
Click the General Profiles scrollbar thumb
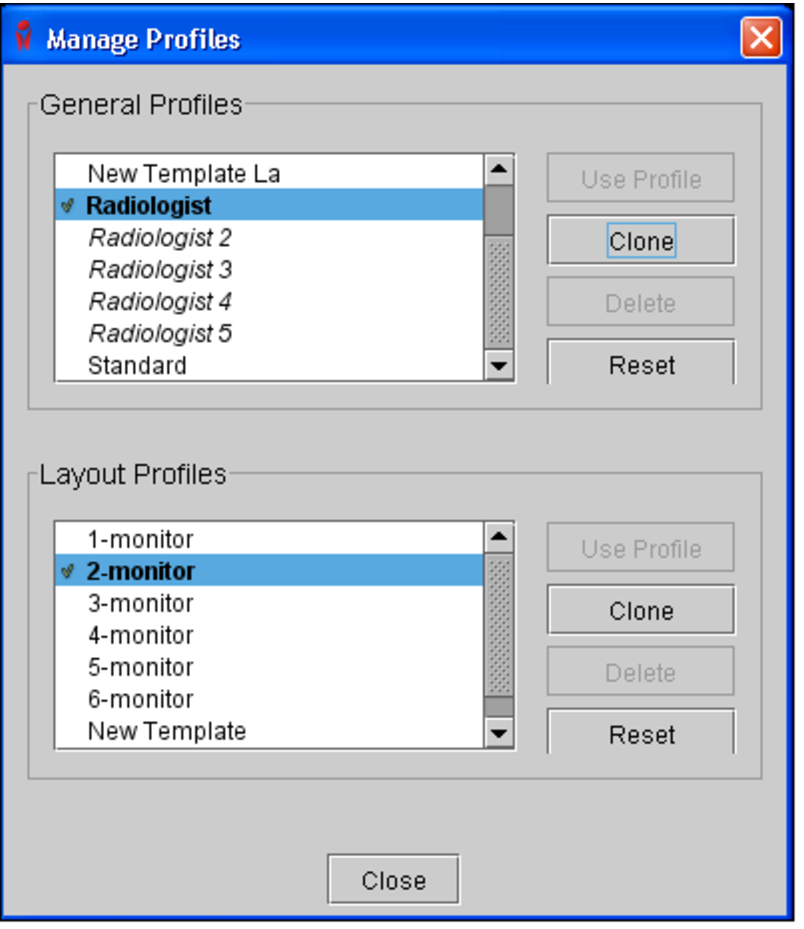(x=498, y=210)
